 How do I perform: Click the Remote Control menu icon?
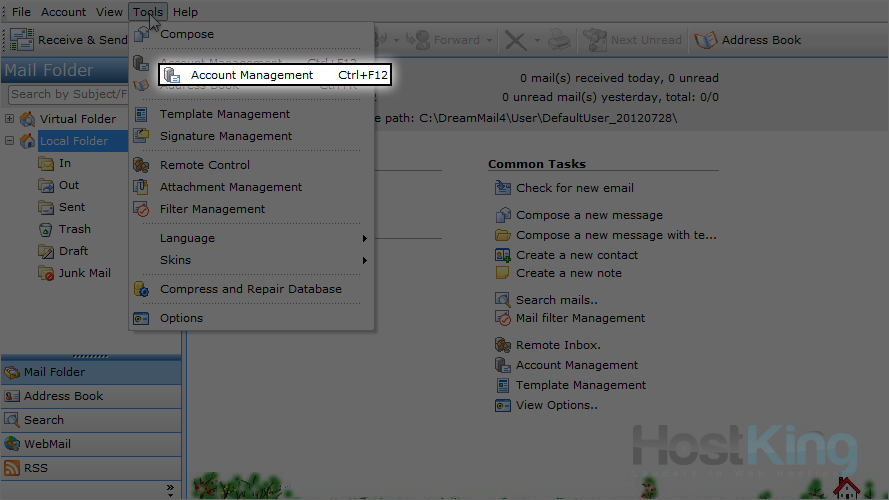141,165
